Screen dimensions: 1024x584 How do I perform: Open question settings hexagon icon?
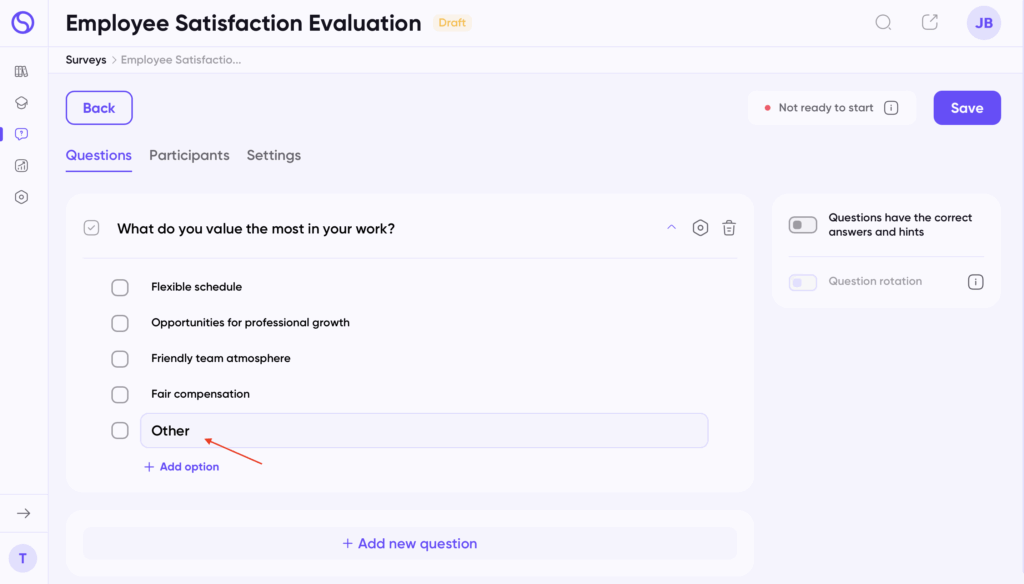[700, 228]
